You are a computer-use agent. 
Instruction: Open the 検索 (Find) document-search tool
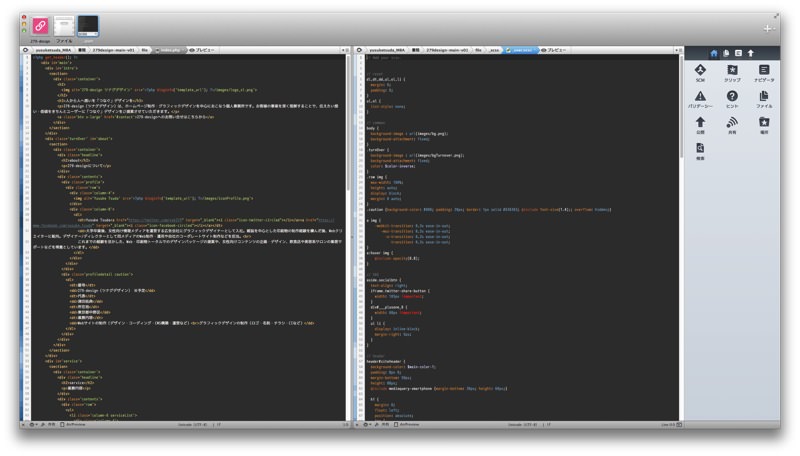pyautogui.click(x=700, y=151)
